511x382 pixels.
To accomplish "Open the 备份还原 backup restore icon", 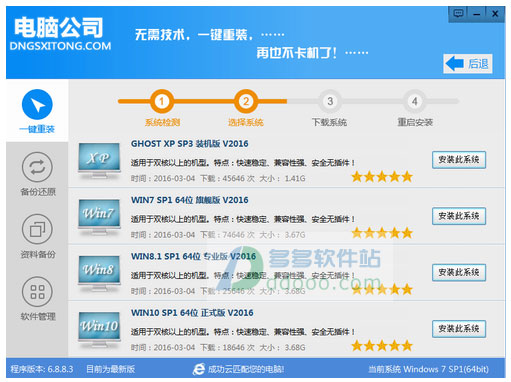I will click(37, 167).
